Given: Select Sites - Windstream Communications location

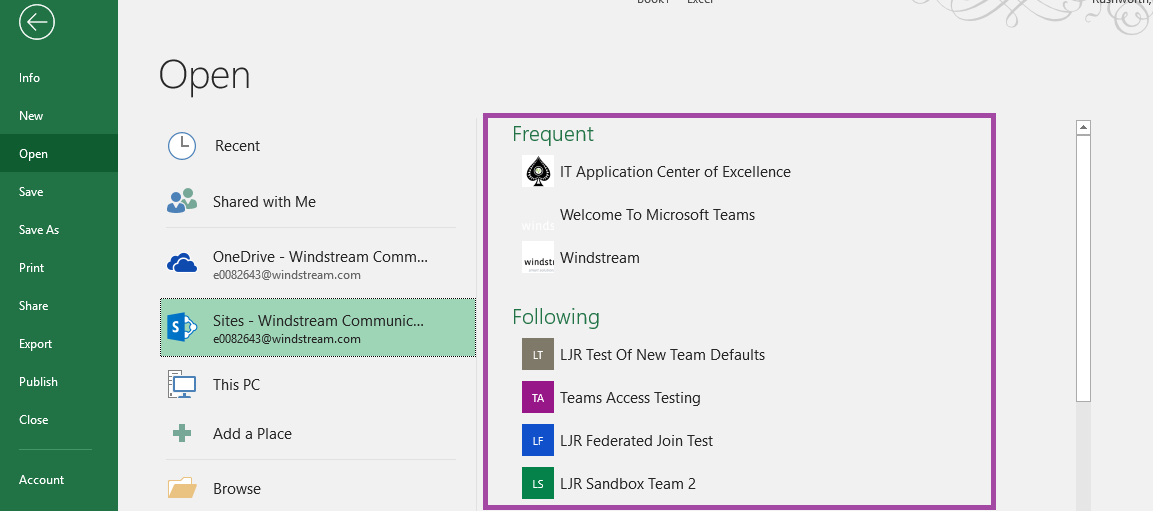Looking at the screenshot, I should [x=318, y=327].
